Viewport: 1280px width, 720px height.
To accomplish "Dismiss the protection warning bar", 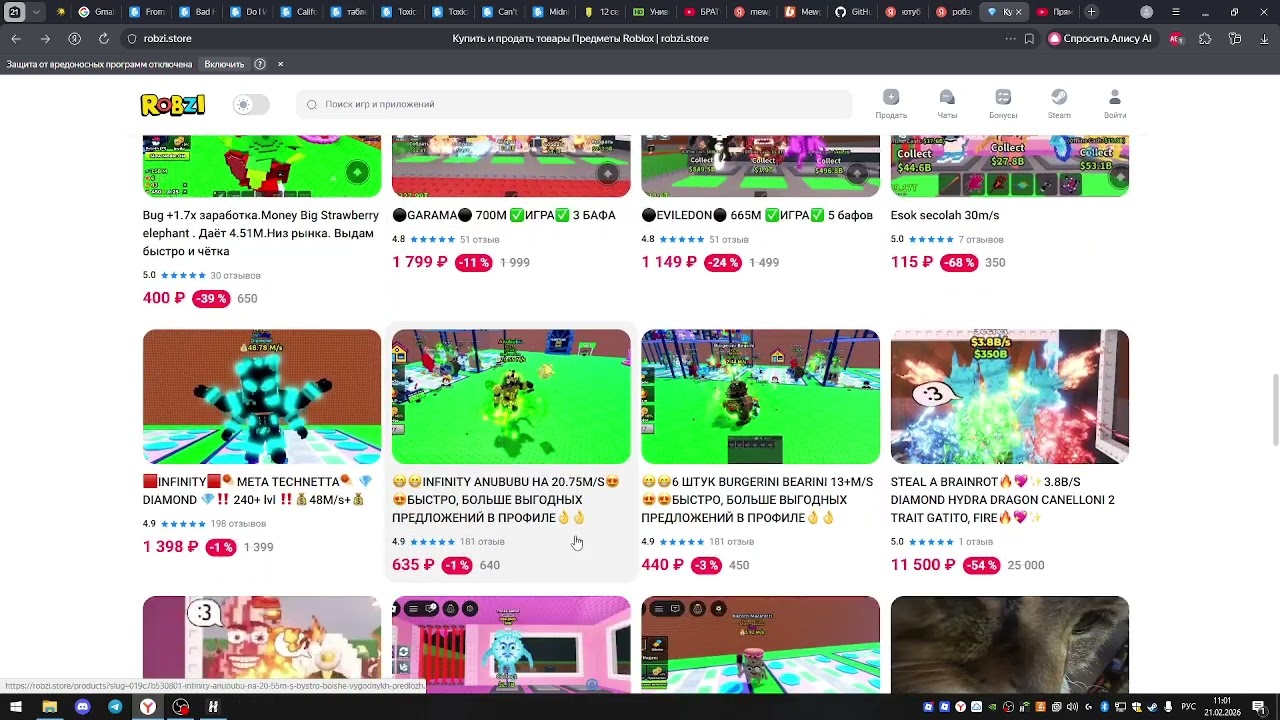I will tap(280, 64).
